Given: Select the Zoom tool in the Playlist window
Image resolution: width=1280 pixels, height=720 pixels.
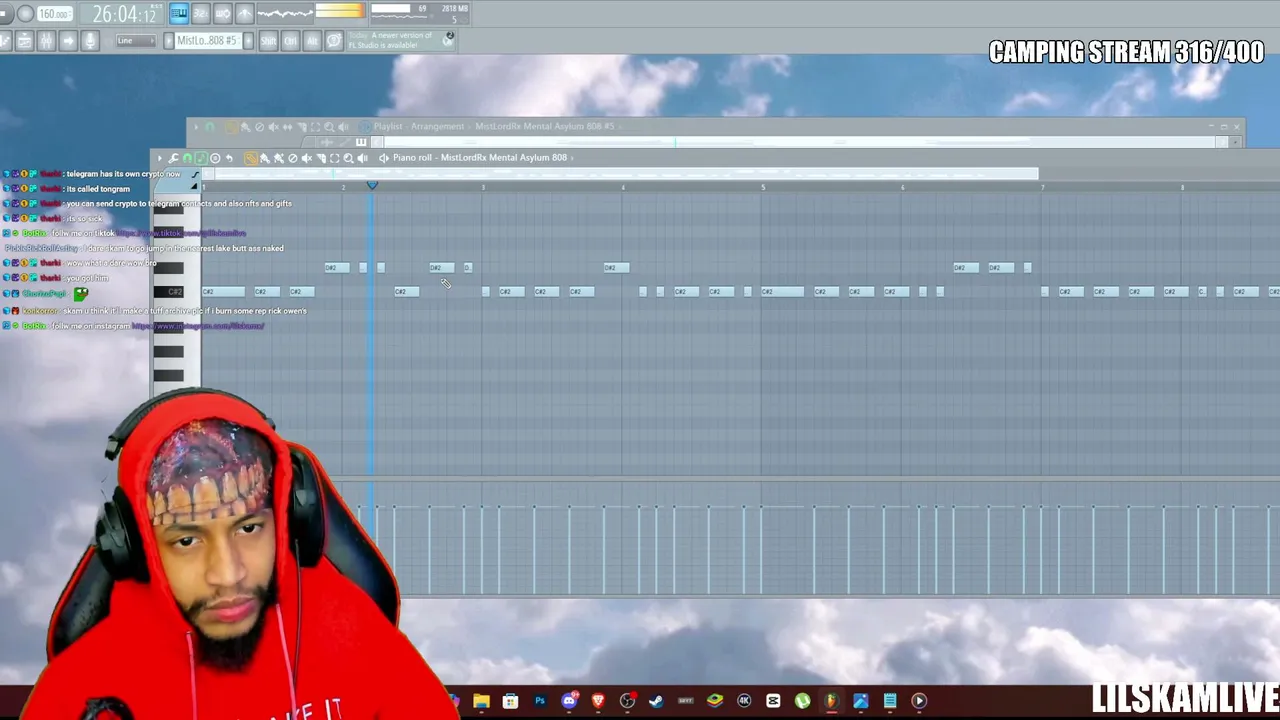Looking at the screenshot, I should [329, 127].
